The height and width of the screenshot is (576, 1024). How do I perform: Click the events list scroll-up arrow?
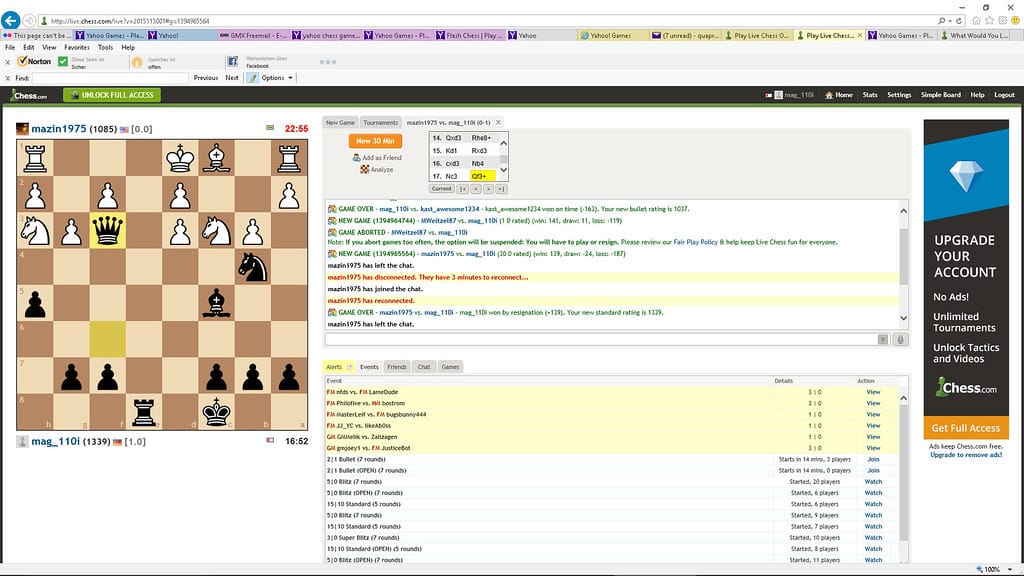pos(903,398)
